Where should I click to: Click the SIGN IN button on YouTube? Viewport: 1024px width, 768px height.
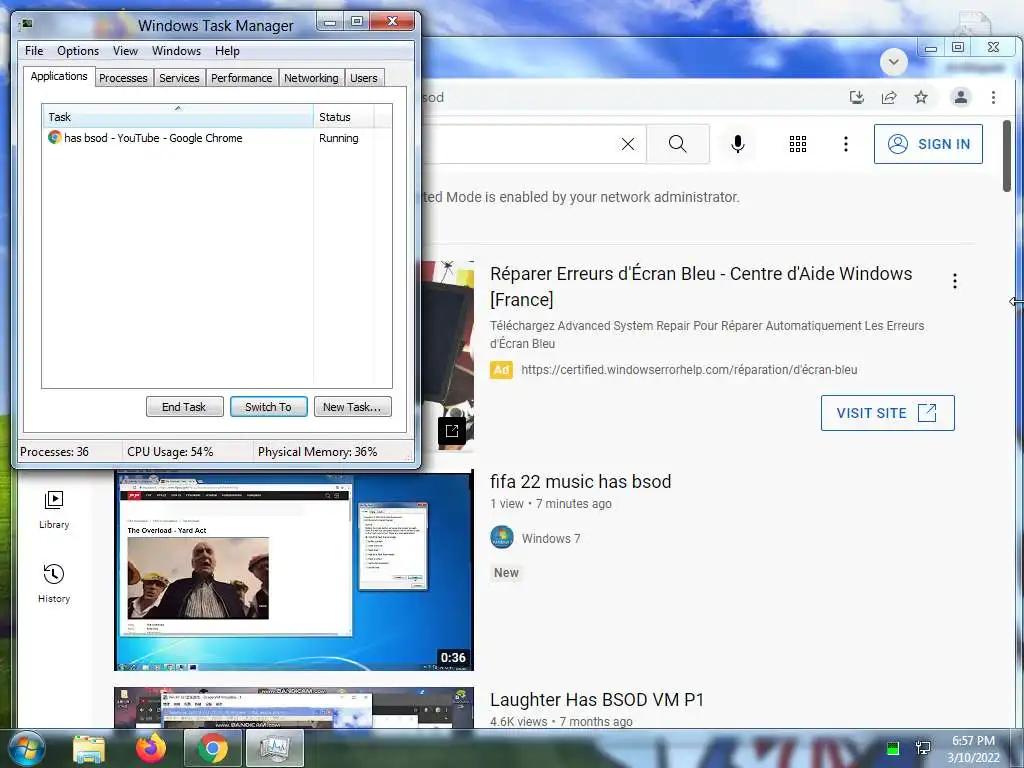coord(928,144)
